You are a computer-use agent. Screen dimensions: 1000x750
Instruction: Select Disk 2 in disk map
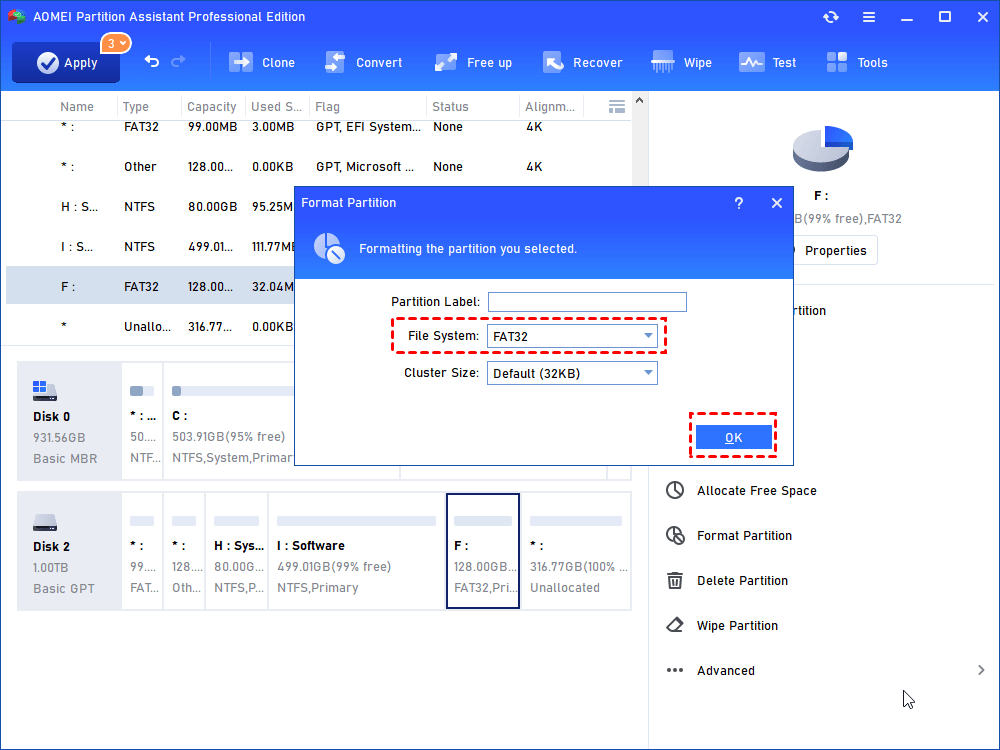pos(69,551)
